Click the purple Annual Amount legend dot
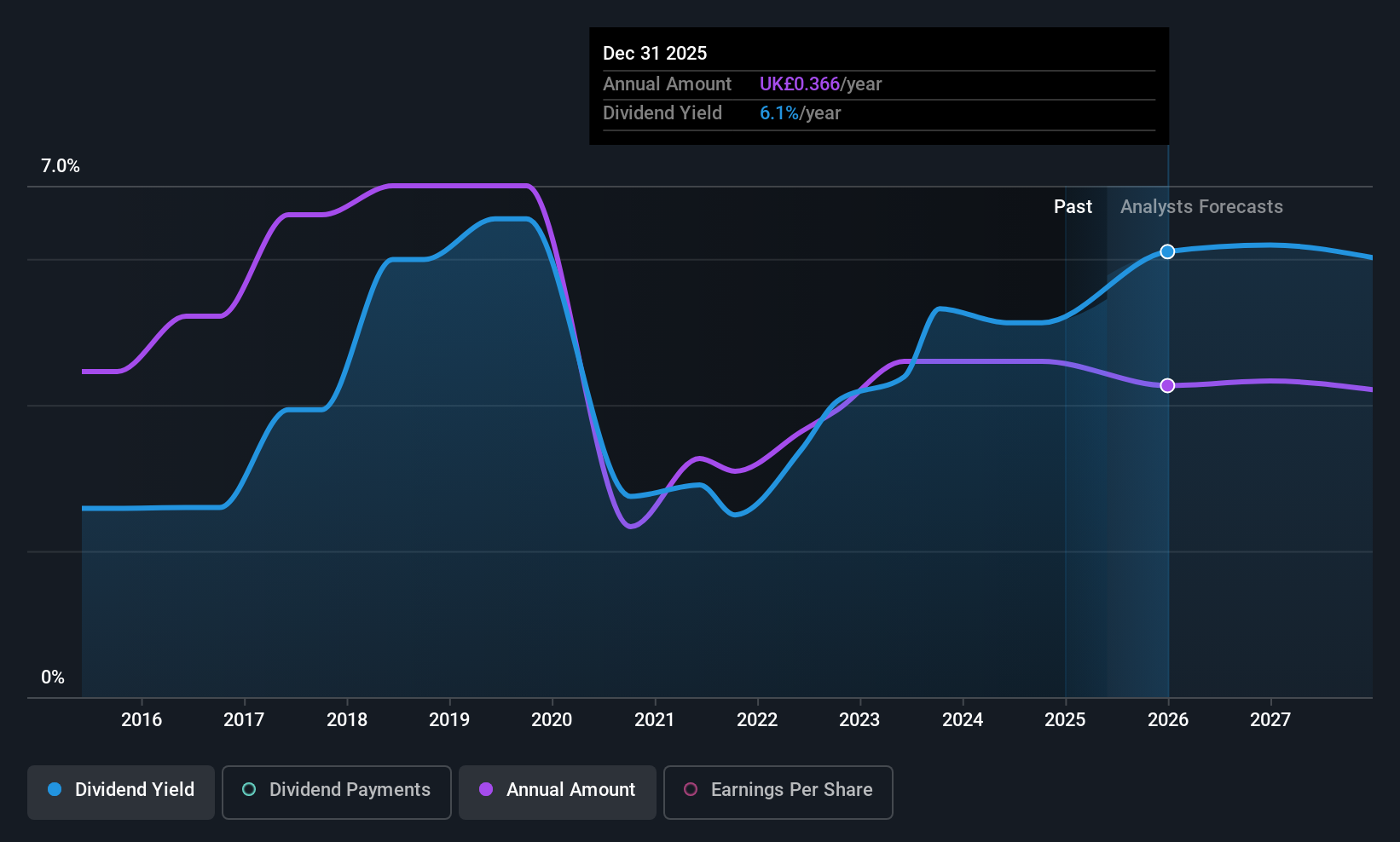 coord(486,789)
